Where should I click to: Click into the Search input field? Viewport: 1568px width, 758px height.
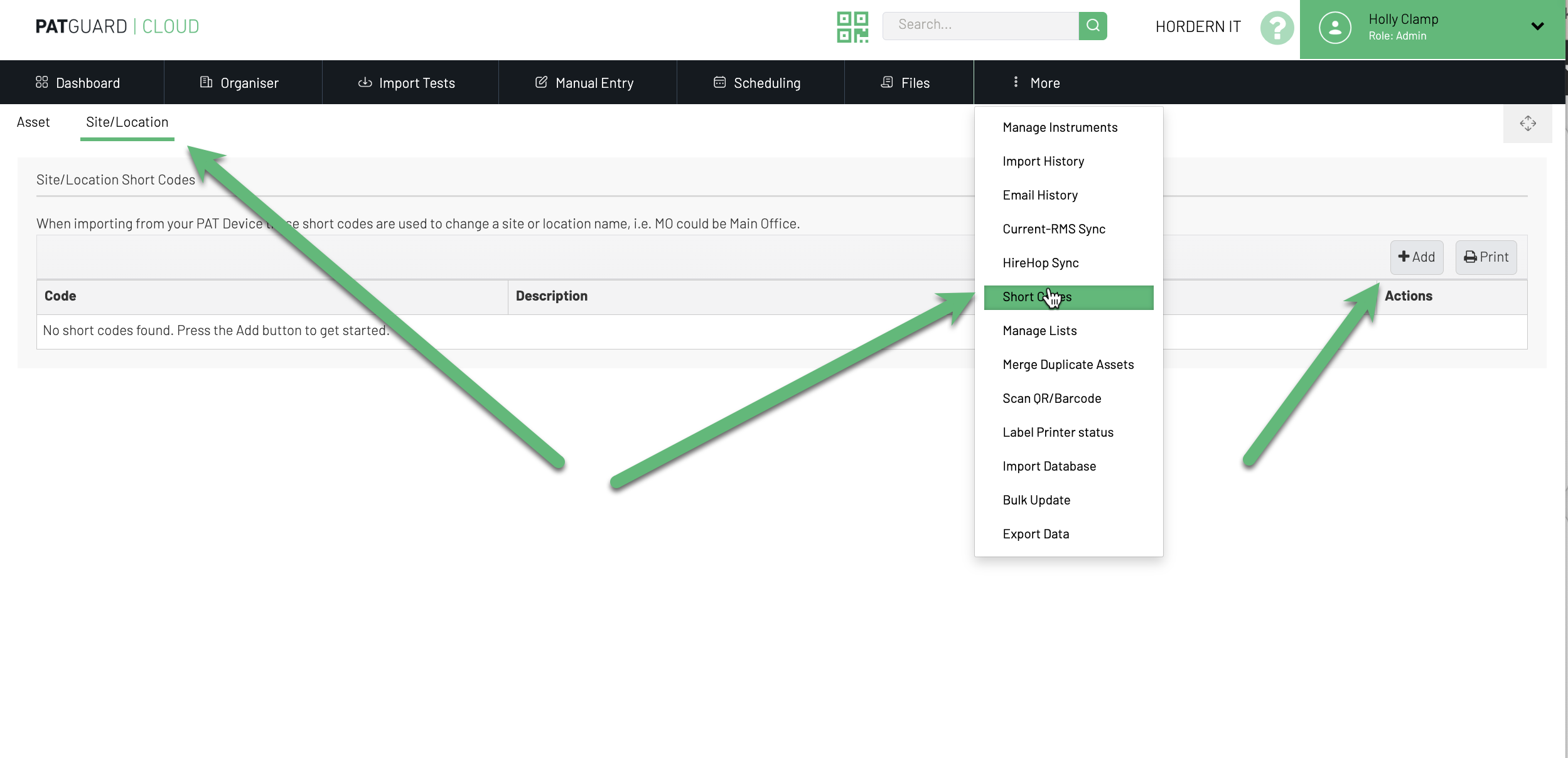point(980,25)
